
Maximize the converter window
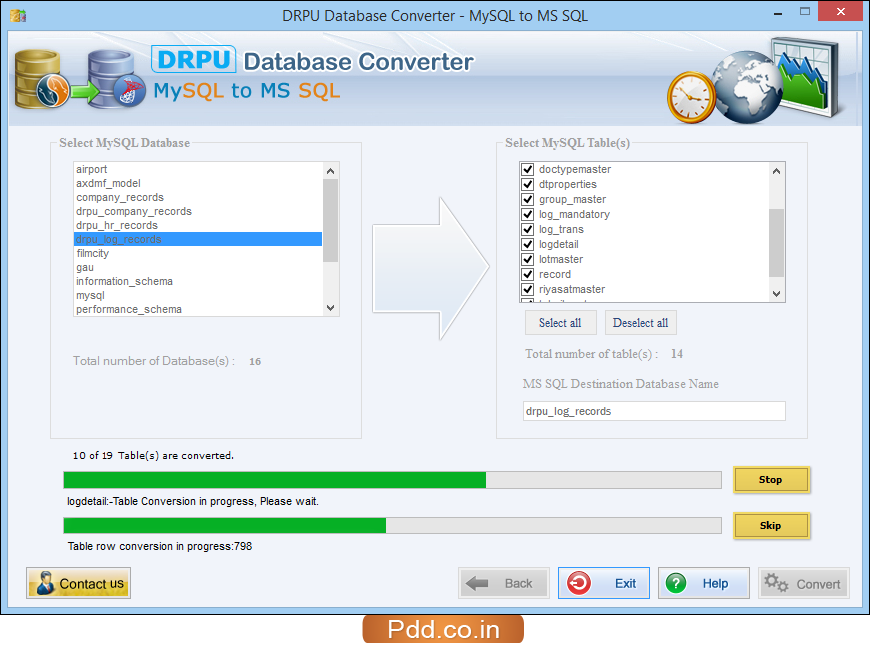[x=805, y=11]
